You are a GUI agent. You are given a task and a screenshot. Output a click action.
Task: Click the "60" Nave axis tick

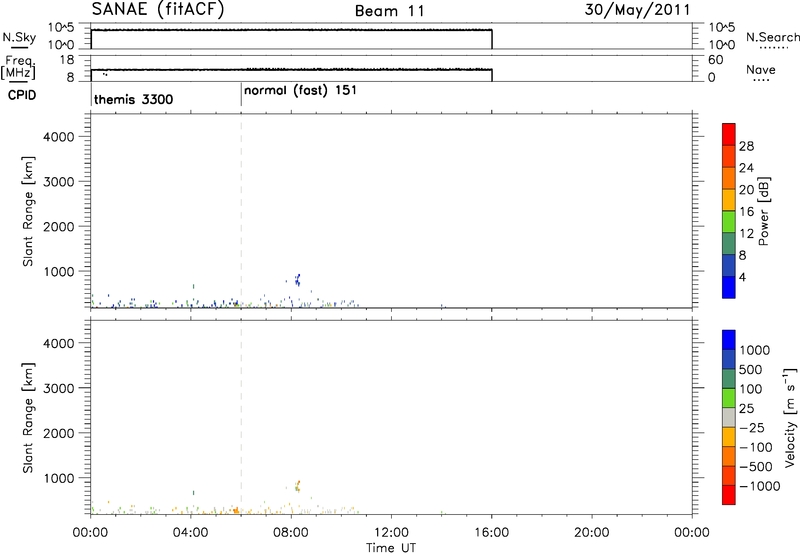click(x=715, y=60)
